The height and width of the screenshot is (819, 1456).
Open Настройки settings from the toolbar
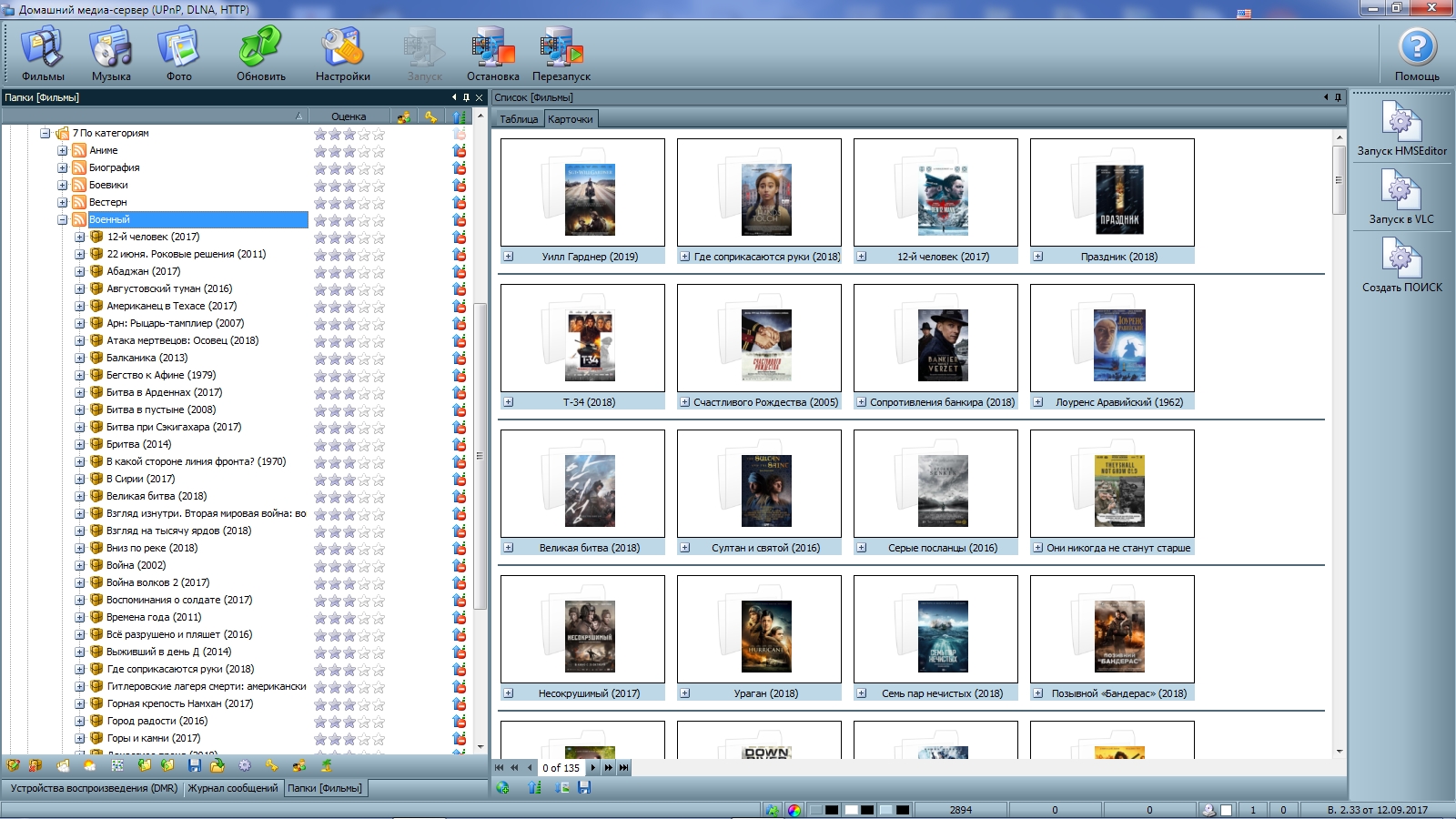342,54
